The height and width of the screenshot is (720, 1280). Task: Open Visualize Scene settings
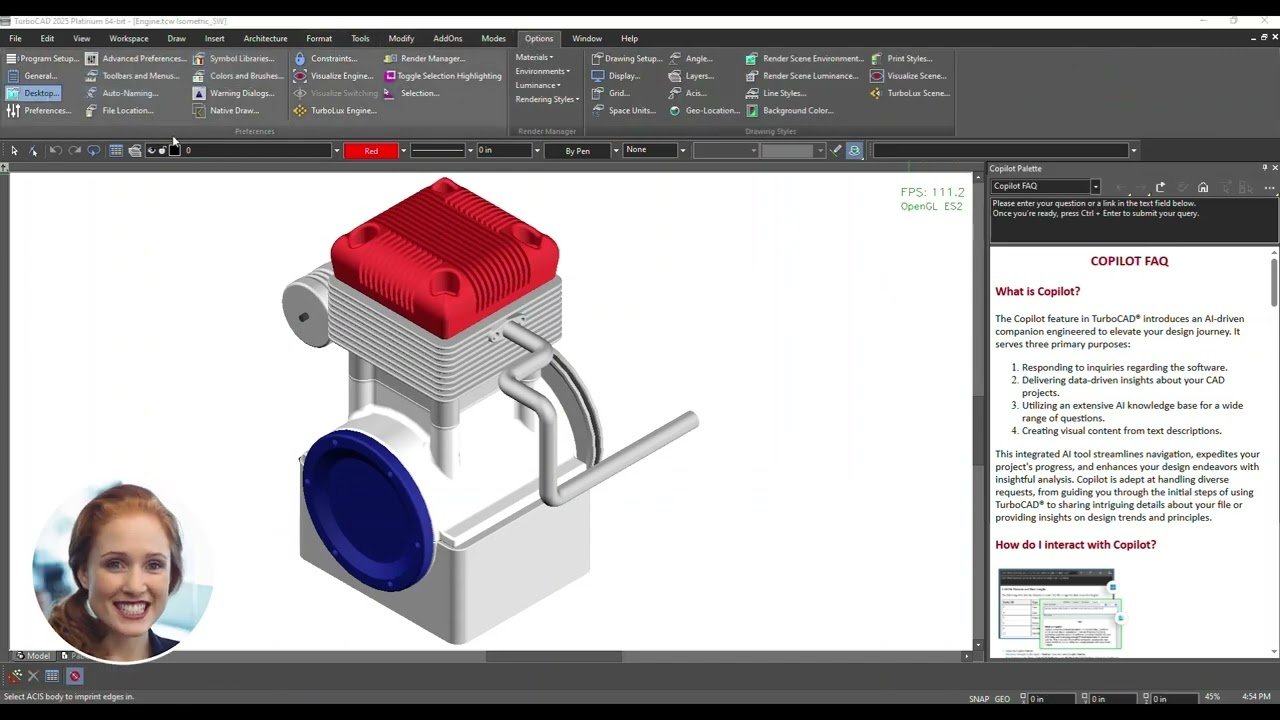tap(908, 76)
